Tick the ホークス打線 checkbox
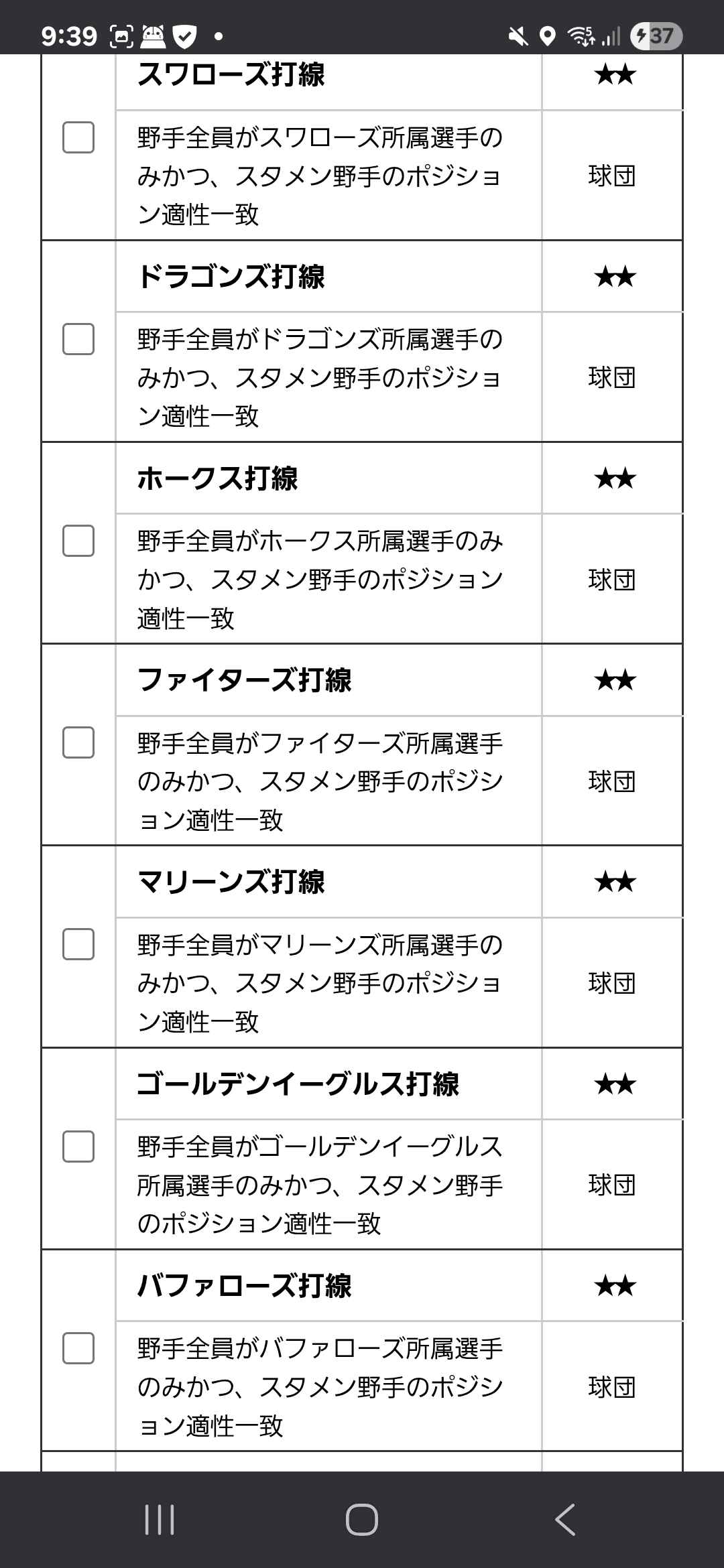724x1568 pixels. (x=78, y=541)
